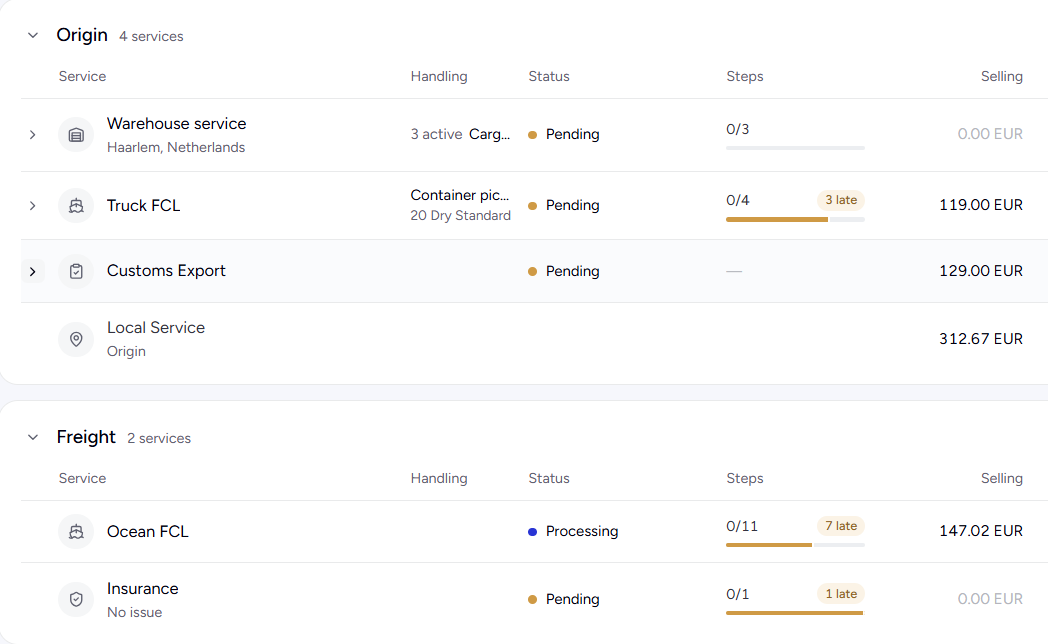Click the "4 services" count label
This screenshot has width=1048, height=644.
click(x=151, y=37)
